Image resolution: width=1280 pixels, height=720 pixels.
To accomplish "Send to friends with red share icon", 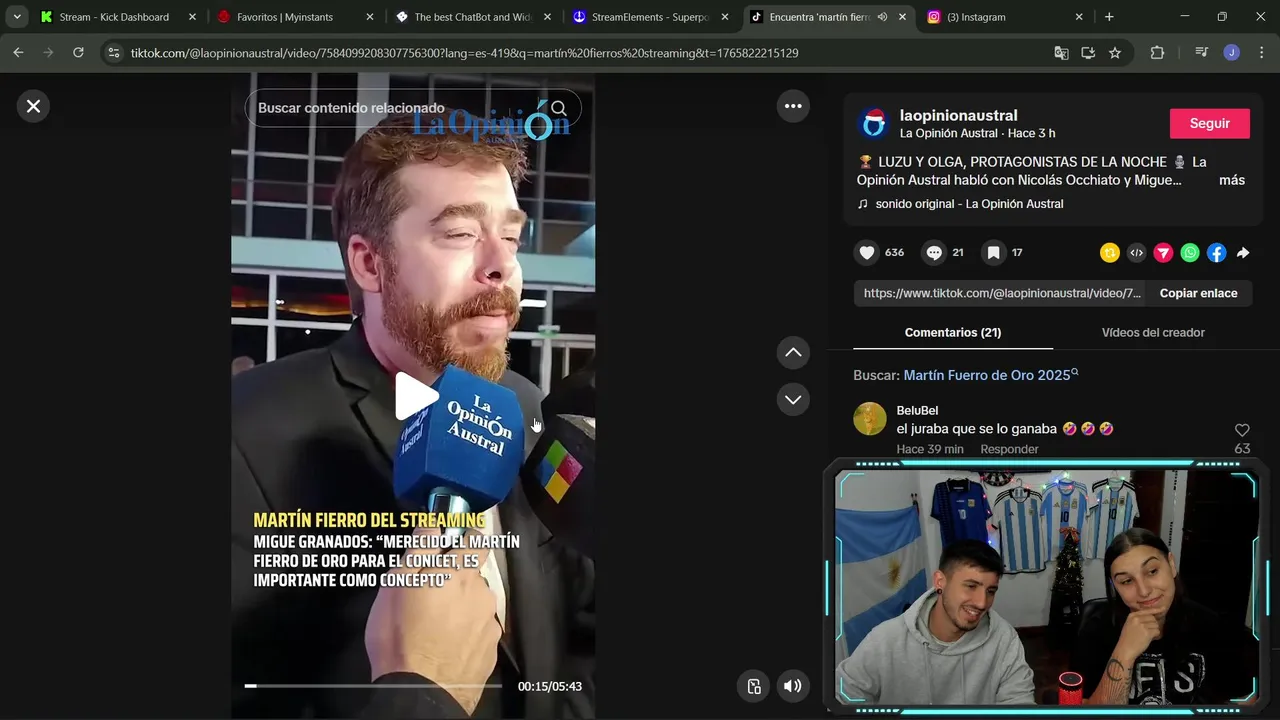I will point(1163,253).
